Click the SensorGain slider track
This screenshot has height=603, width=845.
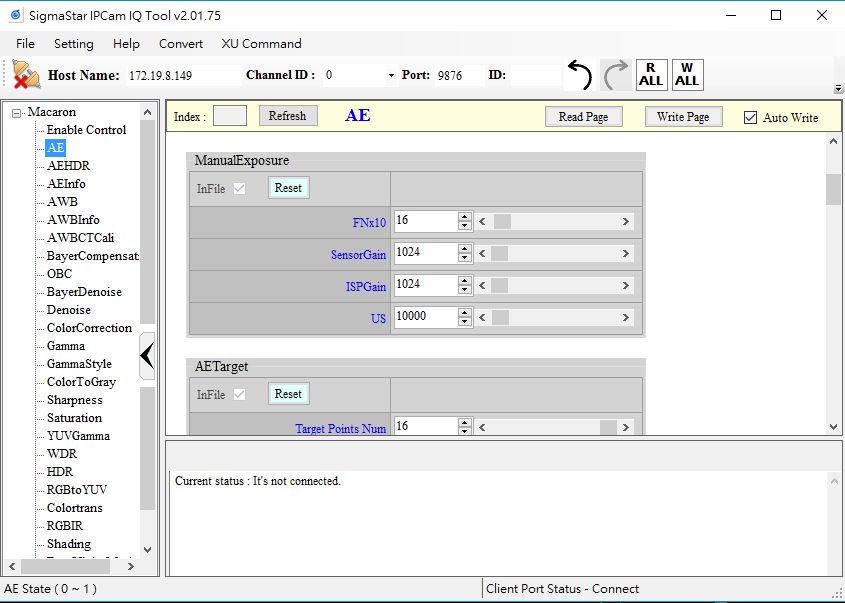coord(555,254)
